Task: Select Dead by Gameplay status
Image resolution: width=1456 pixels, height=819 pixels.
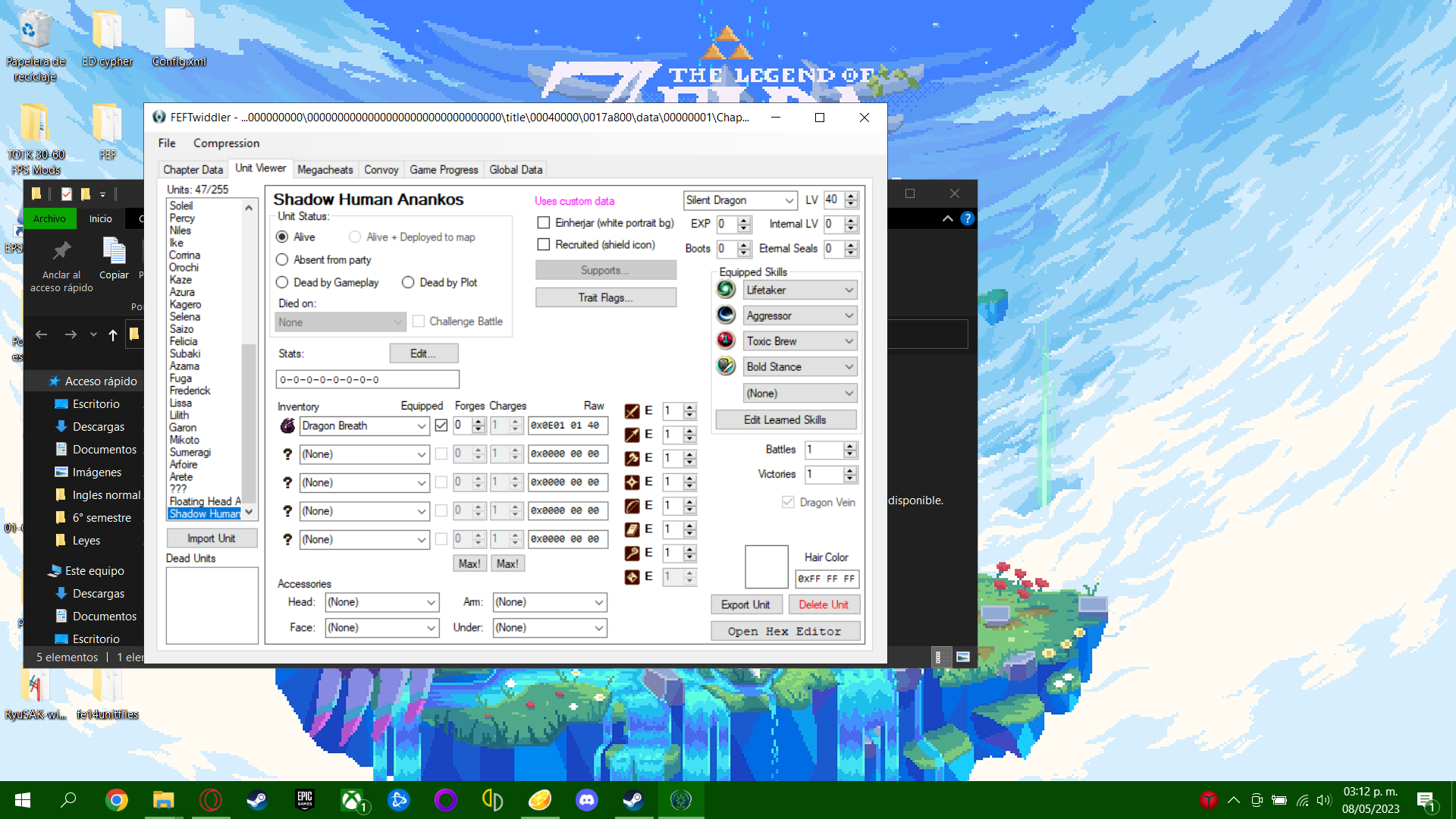Action: 282,283
